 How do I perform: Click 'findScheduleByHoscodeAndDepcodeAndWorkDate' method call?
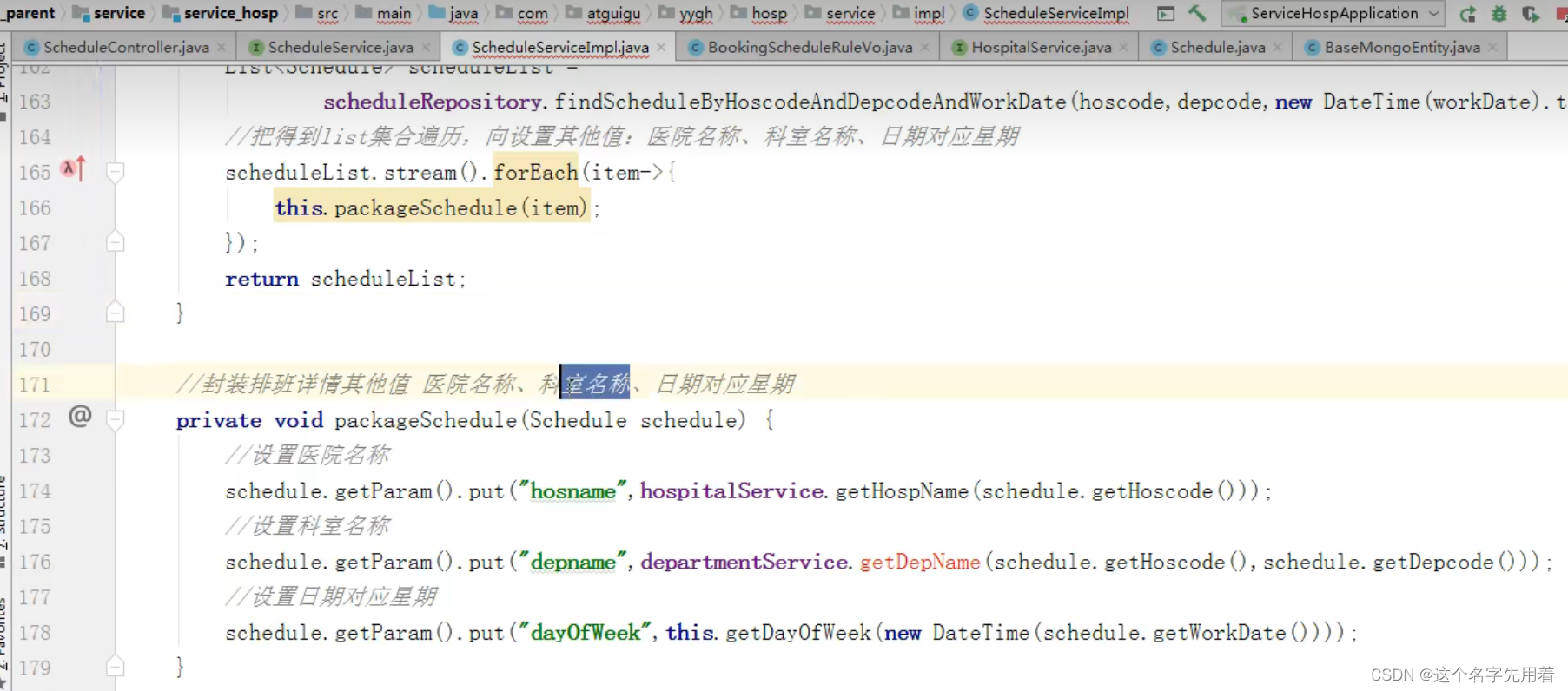tap(810, 102)
